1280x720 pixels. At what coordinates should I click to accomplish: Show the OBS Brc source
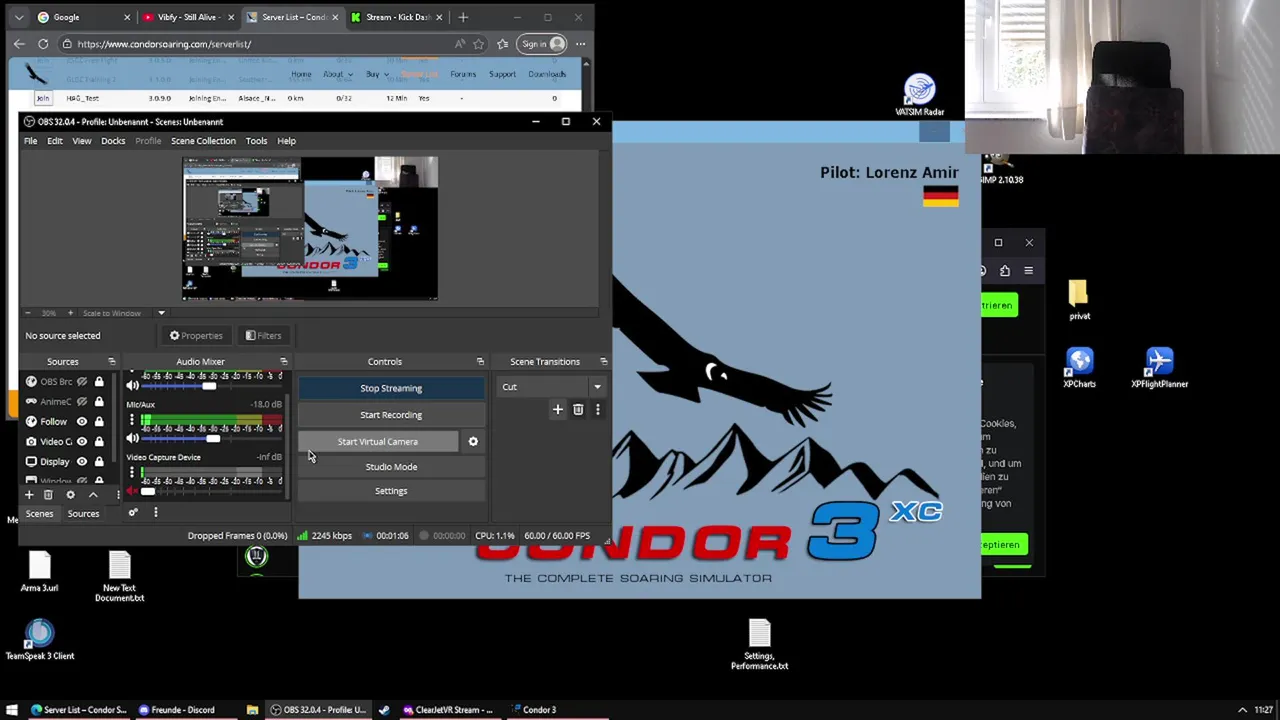pos(82,381)
